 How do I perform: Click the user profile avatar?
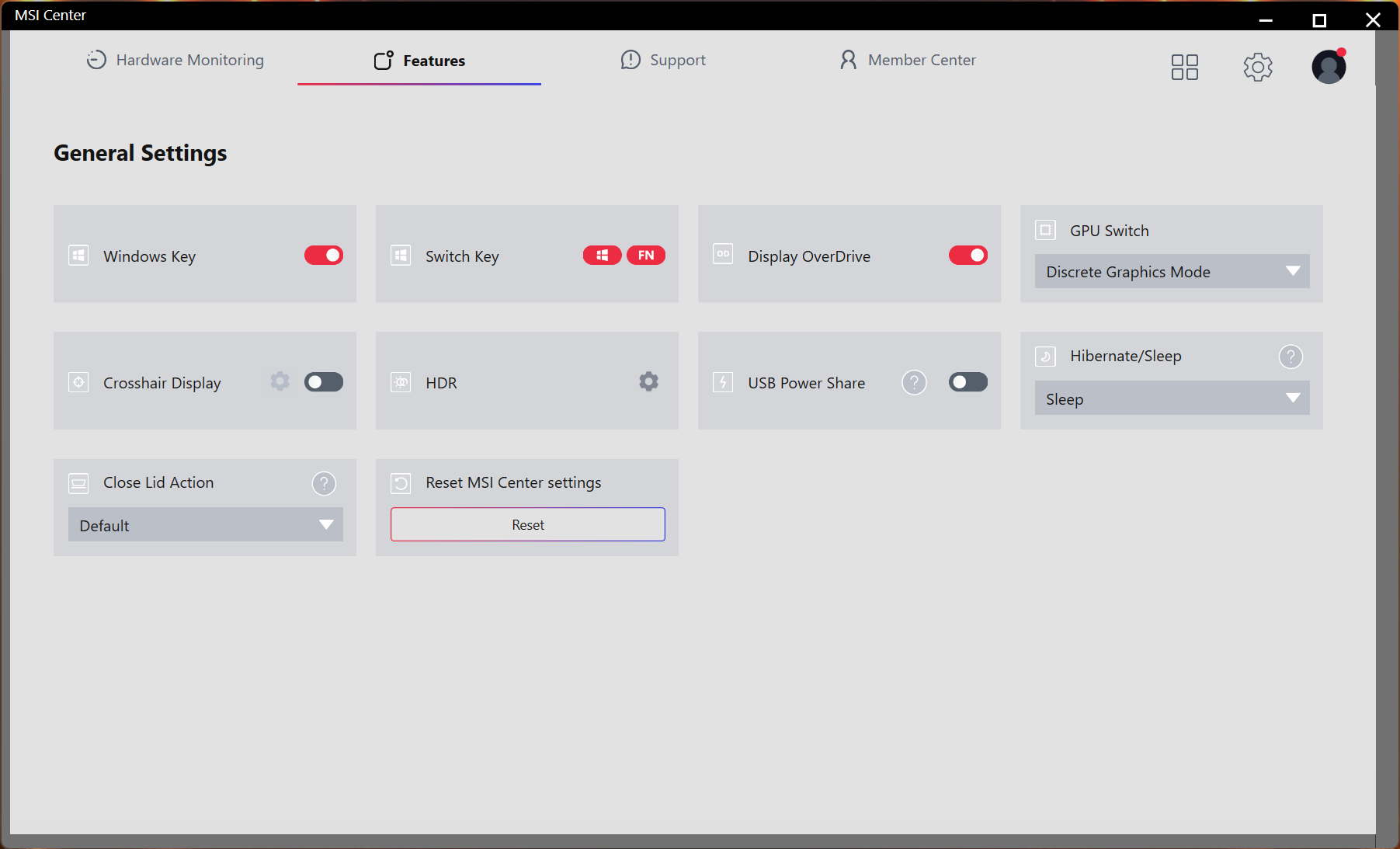coord(1329,67)
